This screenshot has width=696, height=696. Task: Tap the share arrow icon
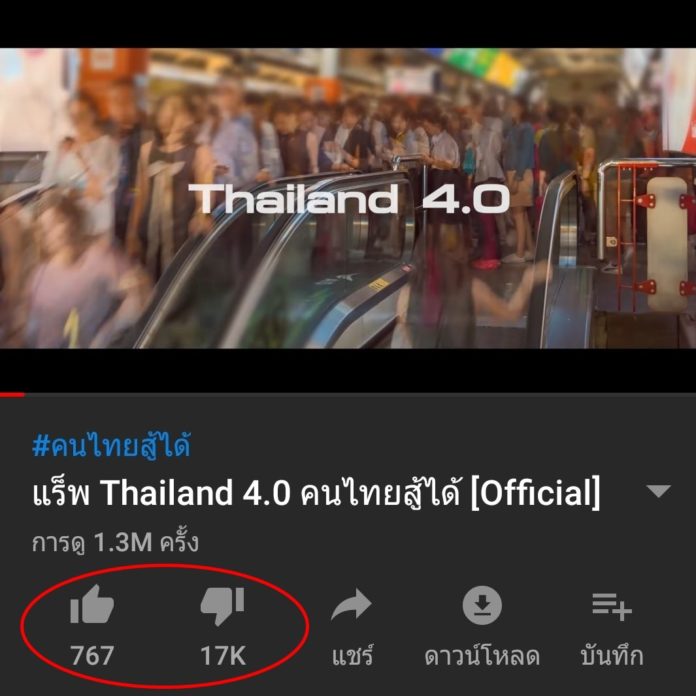click(351, 605)
